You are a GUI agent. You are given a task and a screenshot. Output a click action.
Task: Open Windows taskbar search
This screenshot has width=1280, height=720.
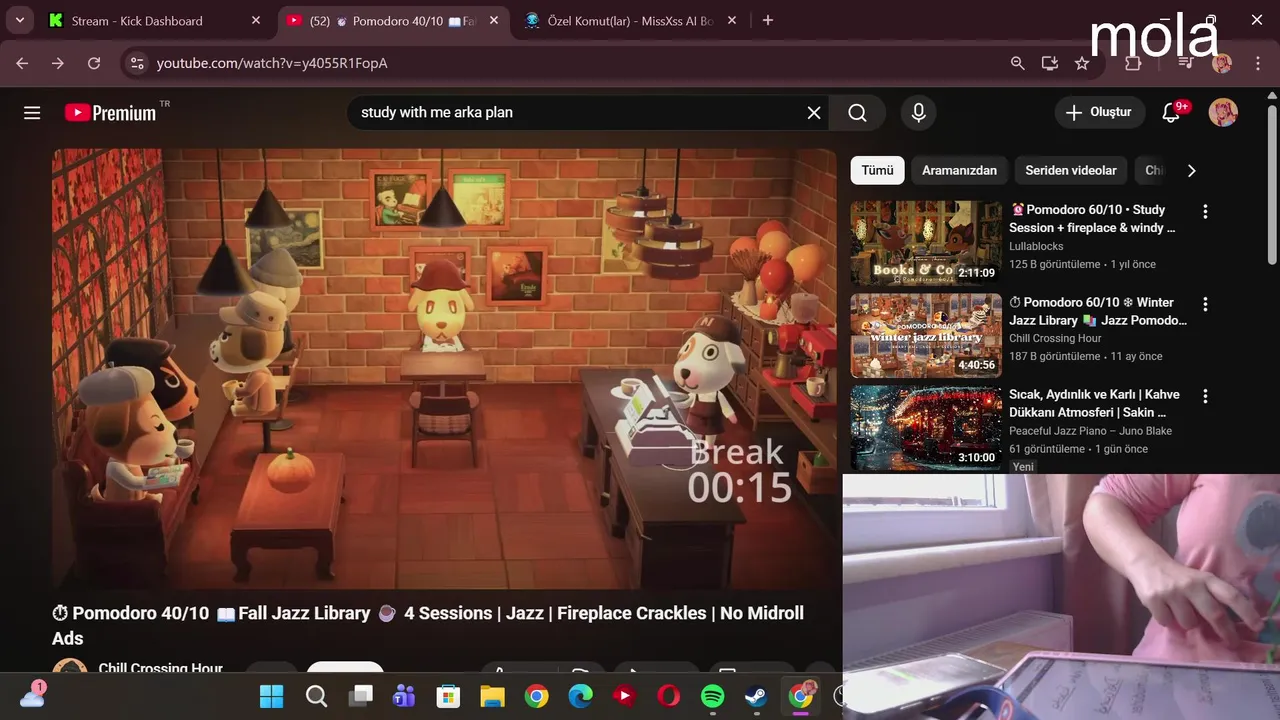pos(316,696)
